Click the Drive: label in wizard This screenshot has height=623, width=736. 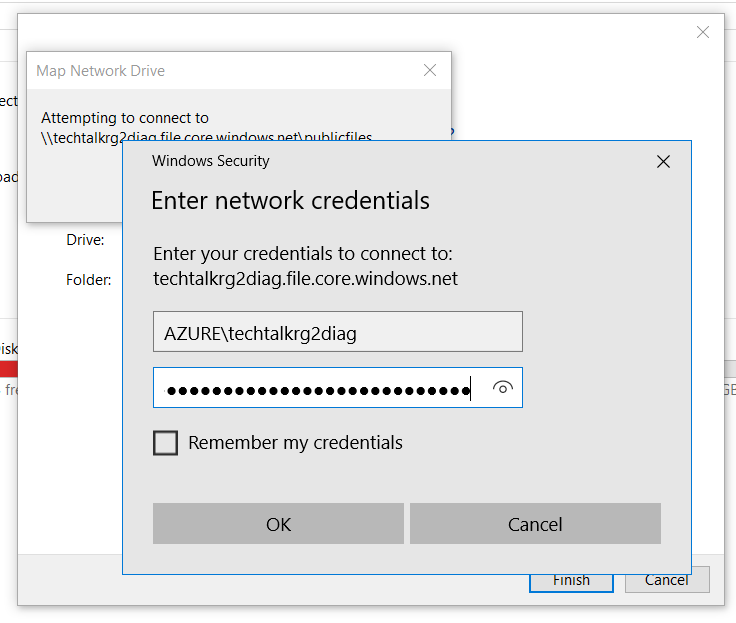pyautogui.click(x=85, y=240)
